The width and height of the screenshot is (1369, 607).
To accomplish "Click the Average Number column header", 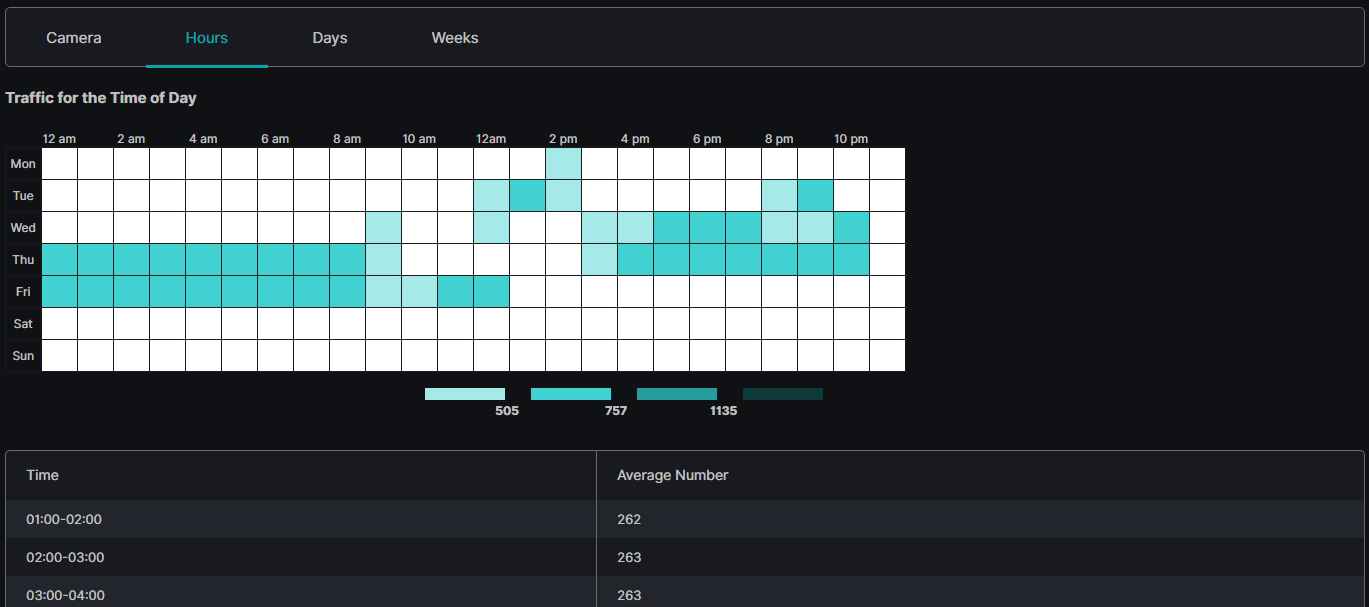I will tap(673, 475).
